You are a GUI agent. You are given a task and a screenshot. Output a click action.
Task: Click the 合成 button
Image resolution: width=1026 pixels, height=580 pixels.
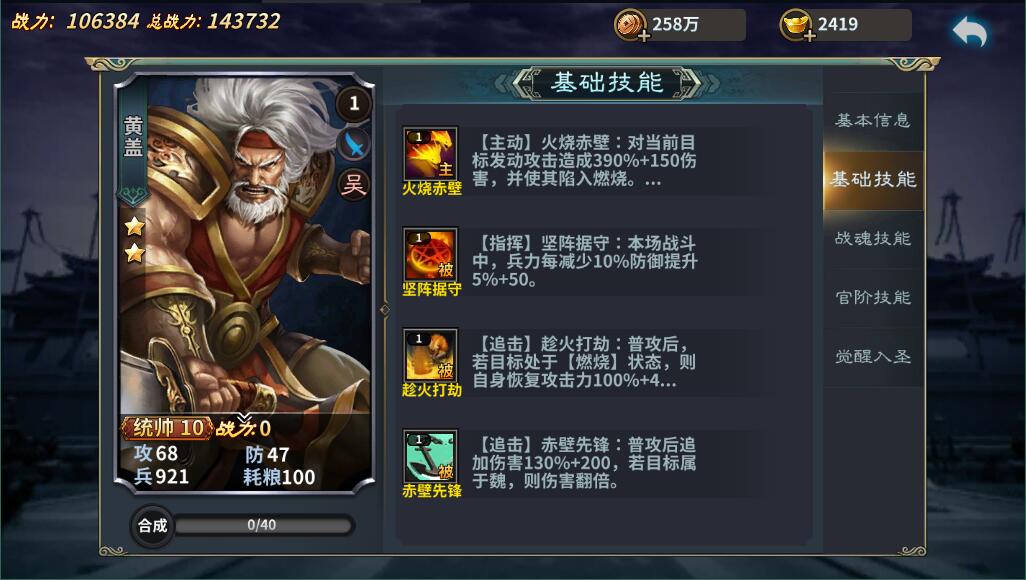coord(152,525)
